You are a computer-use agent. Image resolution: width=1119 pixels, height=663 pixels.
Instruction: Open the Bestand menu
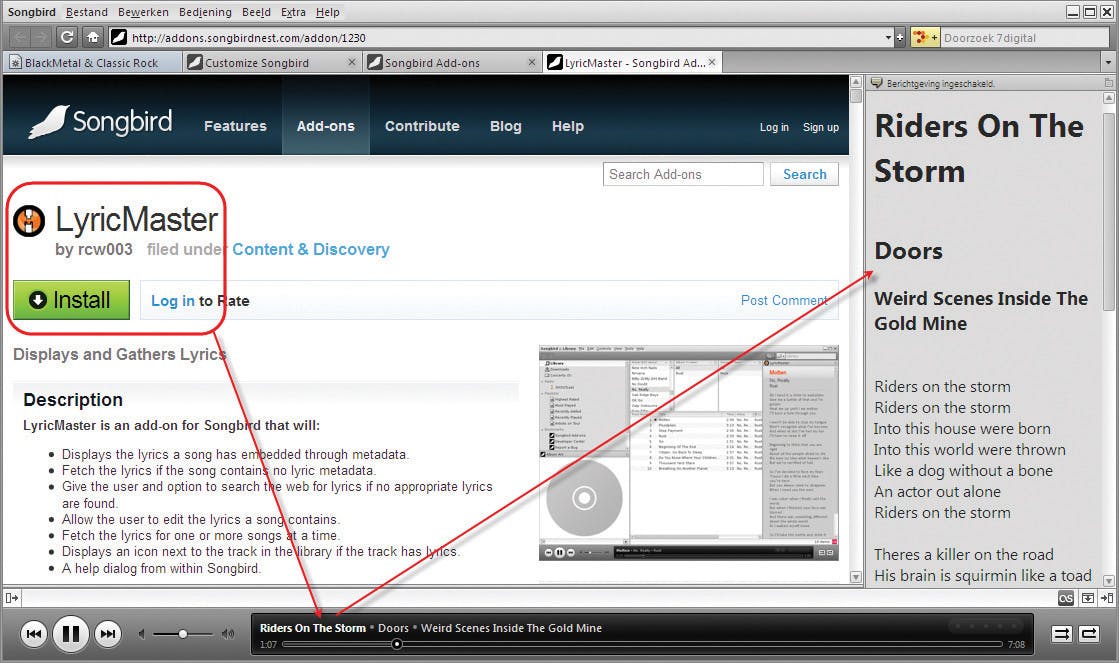pos(86,12)
